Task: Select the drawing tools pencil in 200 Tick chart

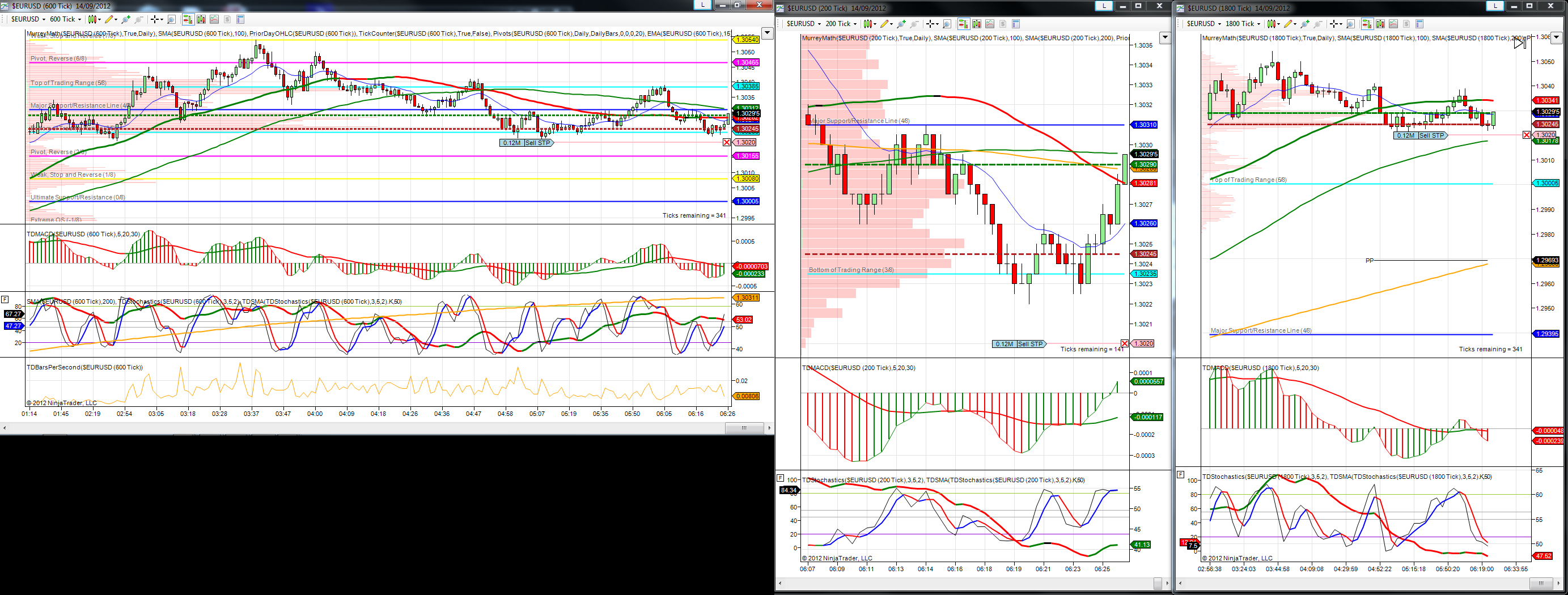Action: pyautogui.click(x=885, y=24)
